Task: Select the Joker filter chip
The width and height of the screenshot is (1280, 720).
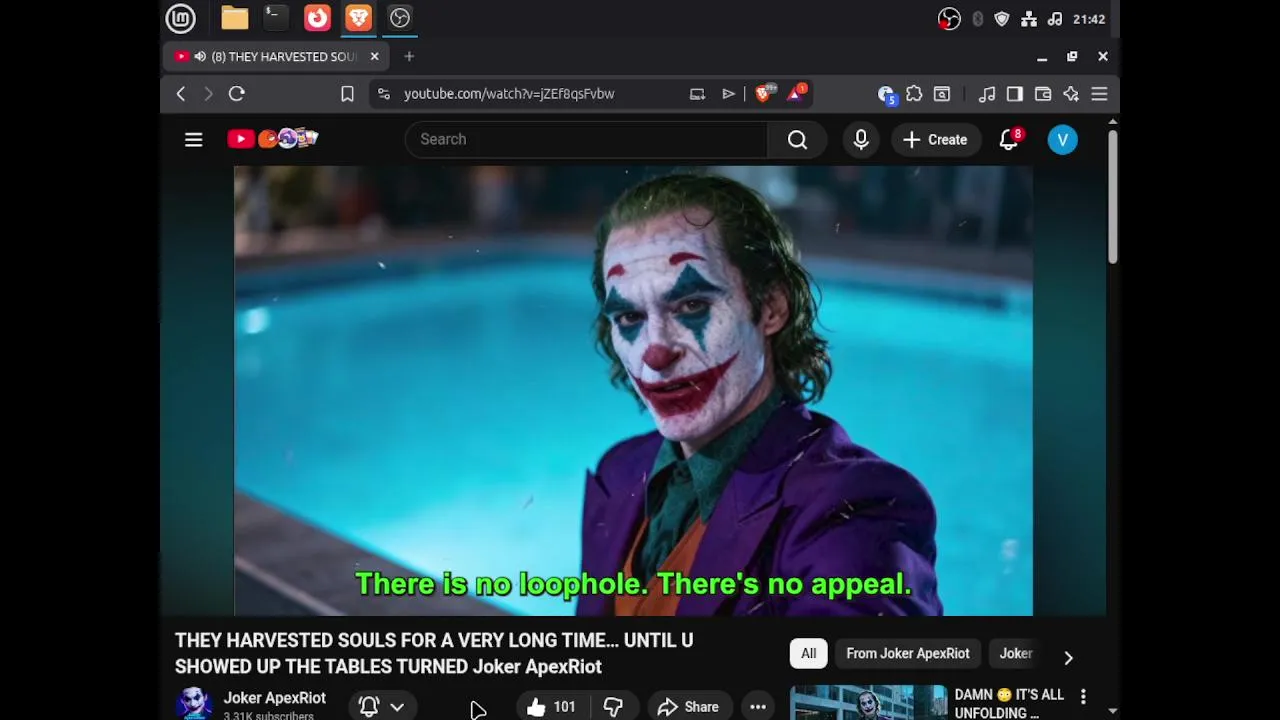Action: point(1016,653)
